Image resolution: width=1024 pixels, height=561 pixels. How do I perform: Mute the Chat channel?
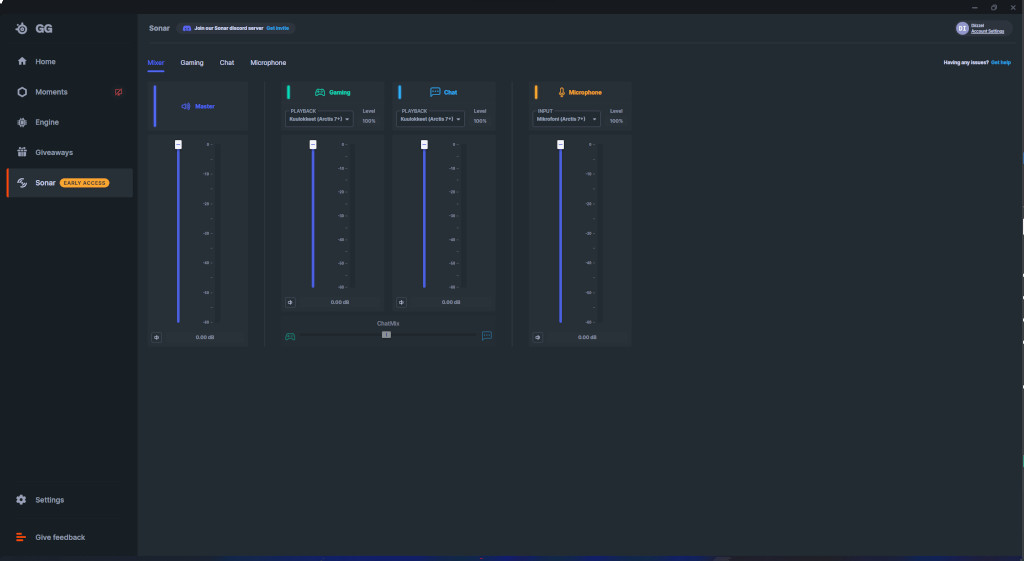point(402,302)
